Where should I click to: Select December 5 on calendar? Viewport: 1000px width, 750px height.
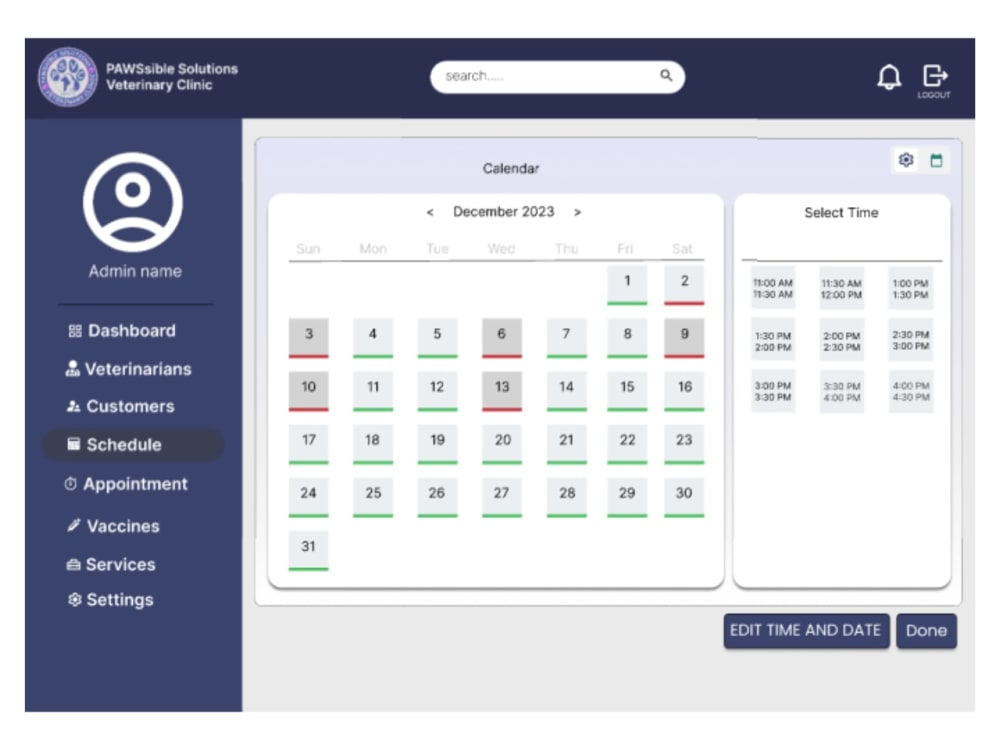437,337
